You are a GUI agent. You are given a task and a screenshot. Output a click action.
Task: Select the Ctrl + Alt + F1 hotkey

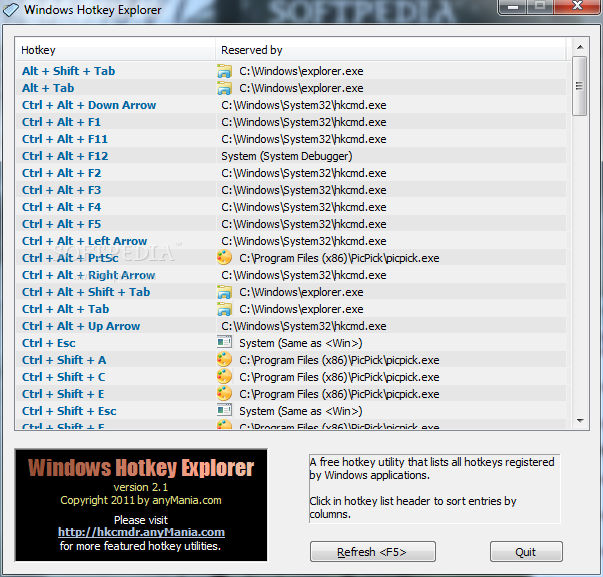(61, 122)
